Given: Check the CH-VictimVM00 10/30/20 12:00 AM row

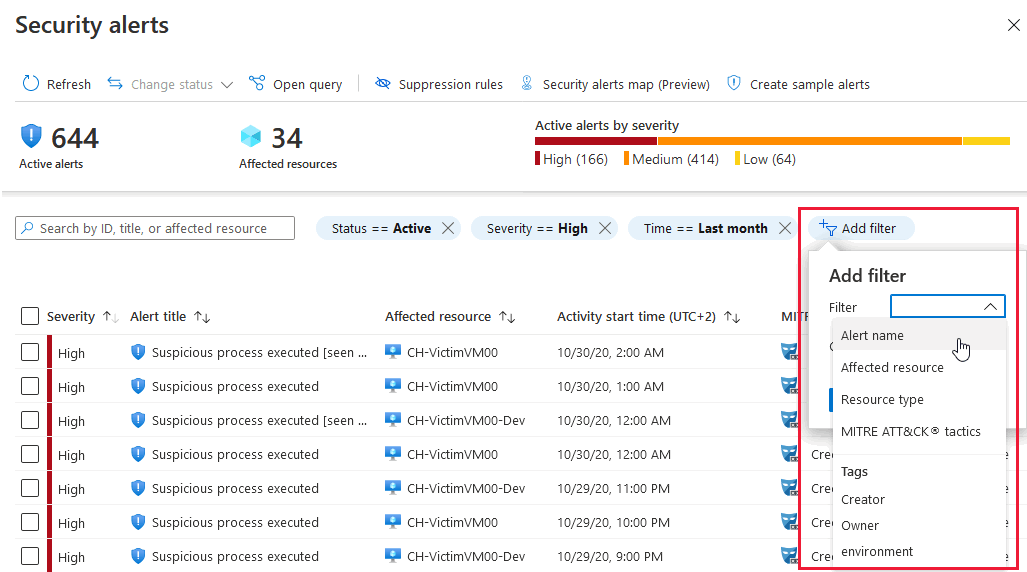Looking at the screenshot, I should [x=30, y=454].
